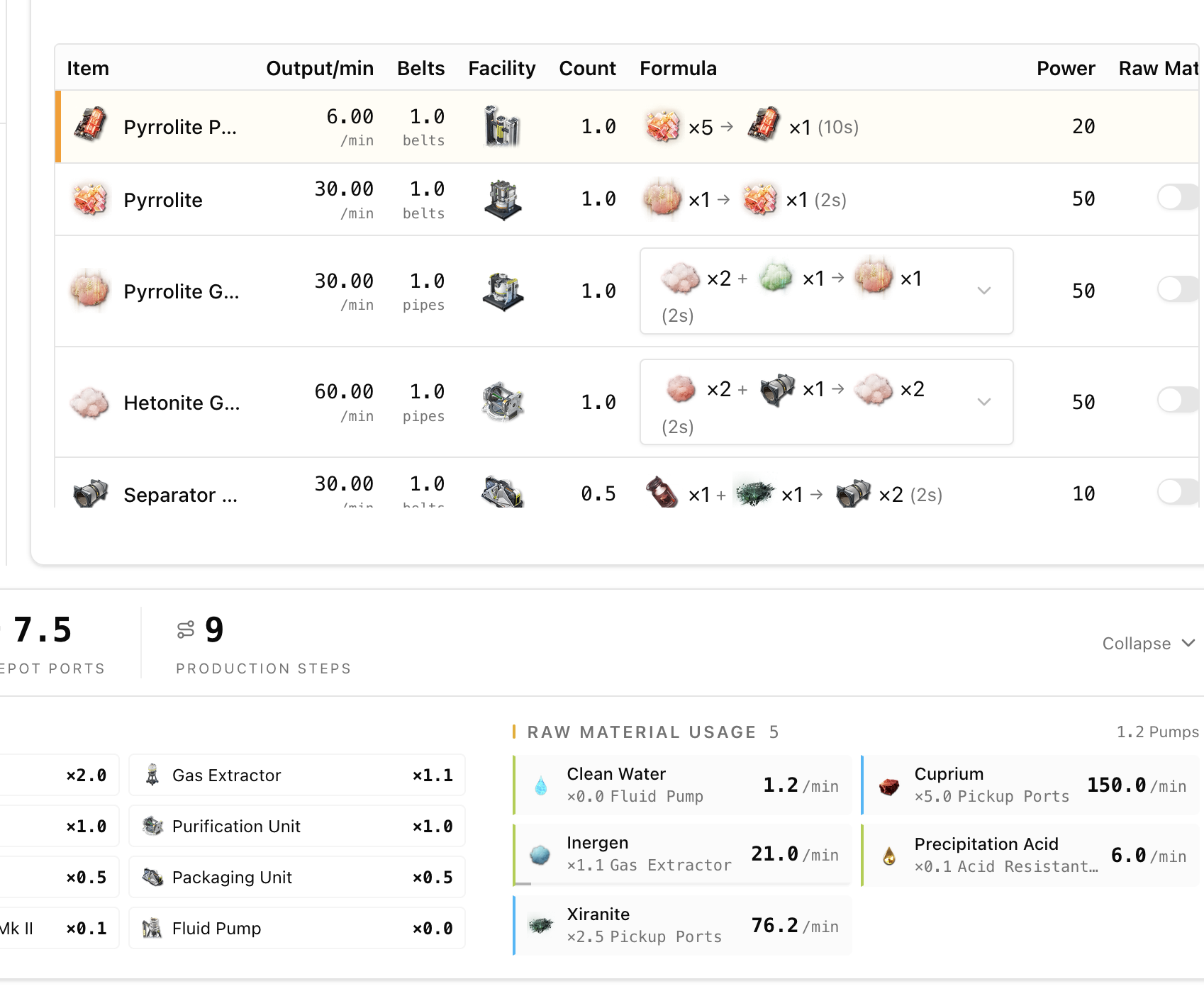Image resolution: width=1204 pixels, height=991 pixels.
Task: Select the Precipitation Acid usage card
Action: click(x=1030, y=855)
